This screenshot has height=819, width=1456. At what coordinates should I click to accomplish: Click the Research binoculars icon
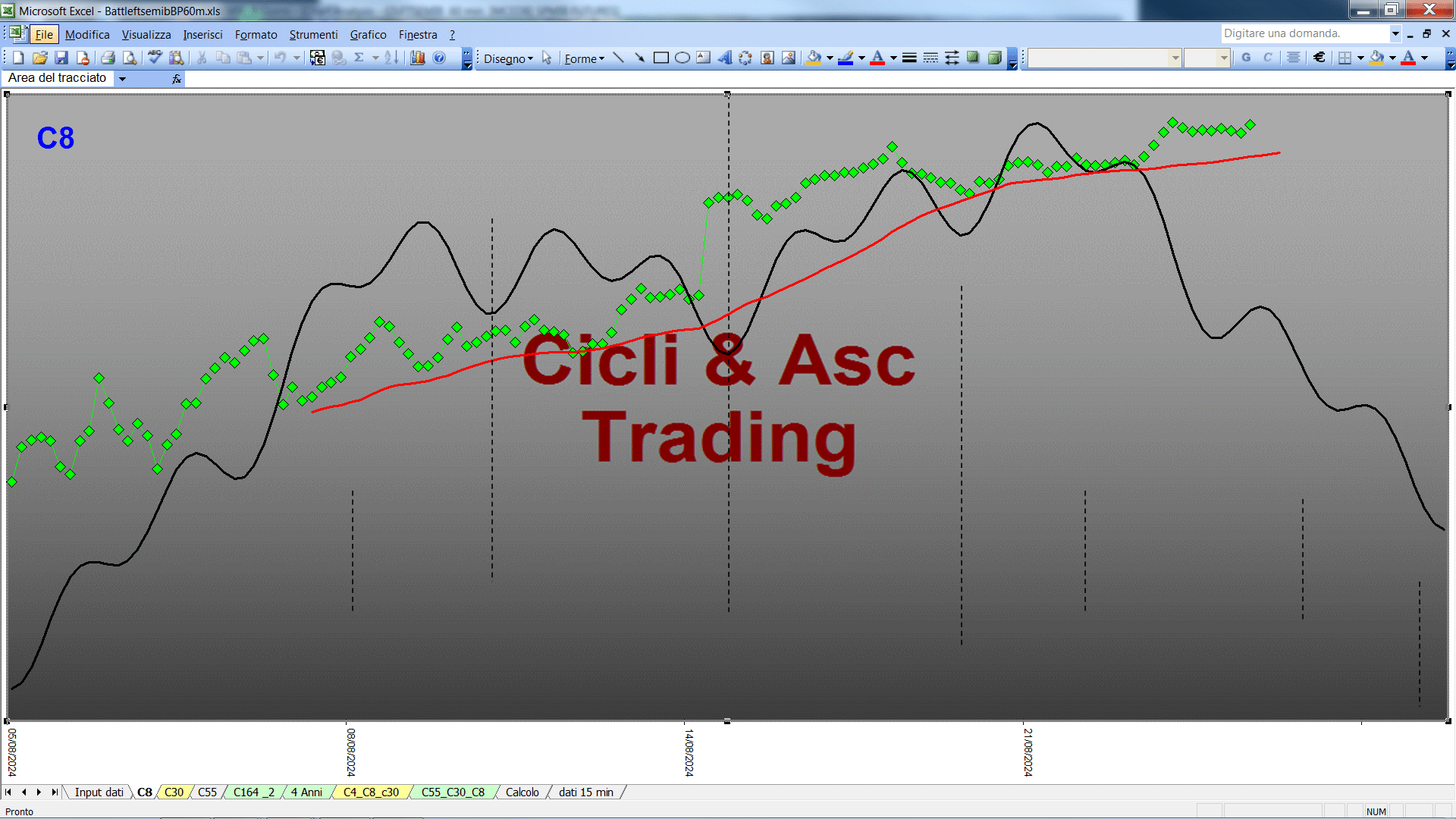177,58
